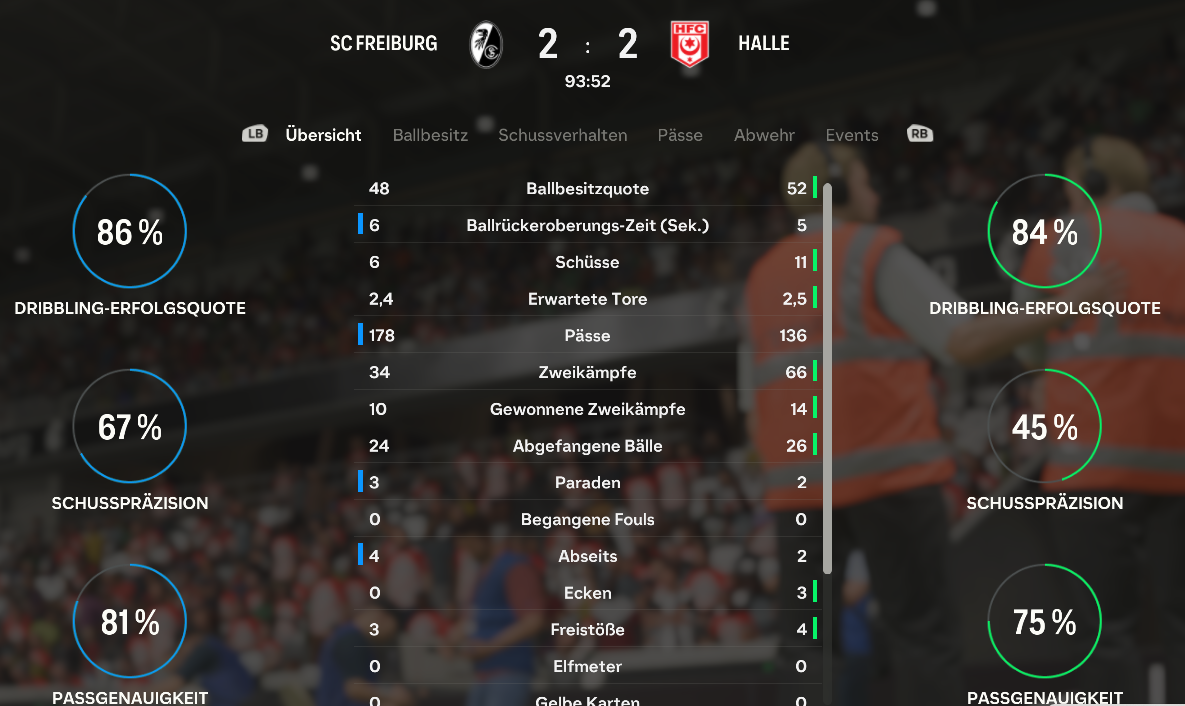Click Halle's 75% Passgenauigkeit circle
The image size is (1185, 706).
[1044, 622]
